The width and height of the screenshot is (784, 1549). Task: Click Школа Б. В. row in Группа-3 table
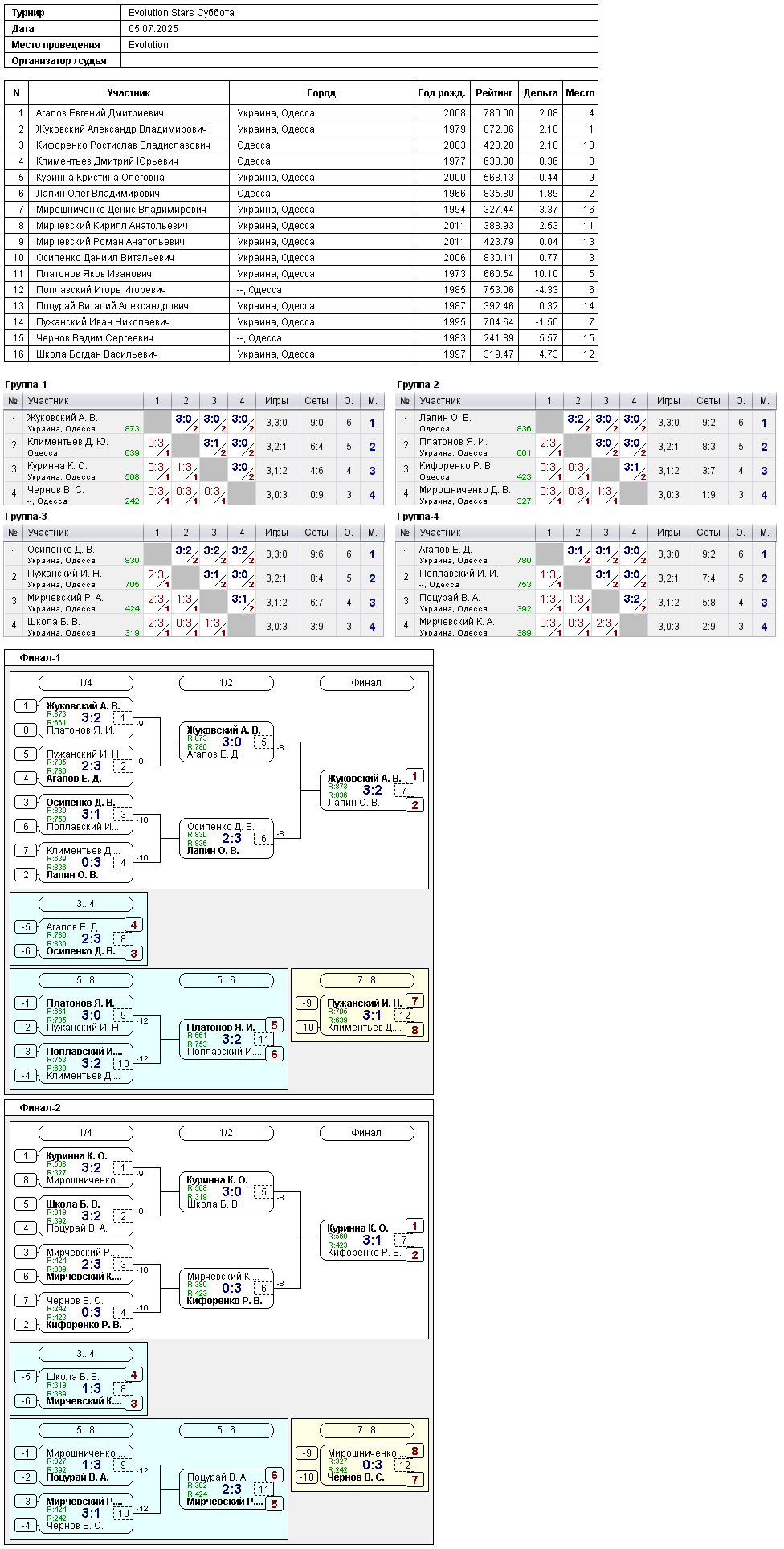point(194,626)
